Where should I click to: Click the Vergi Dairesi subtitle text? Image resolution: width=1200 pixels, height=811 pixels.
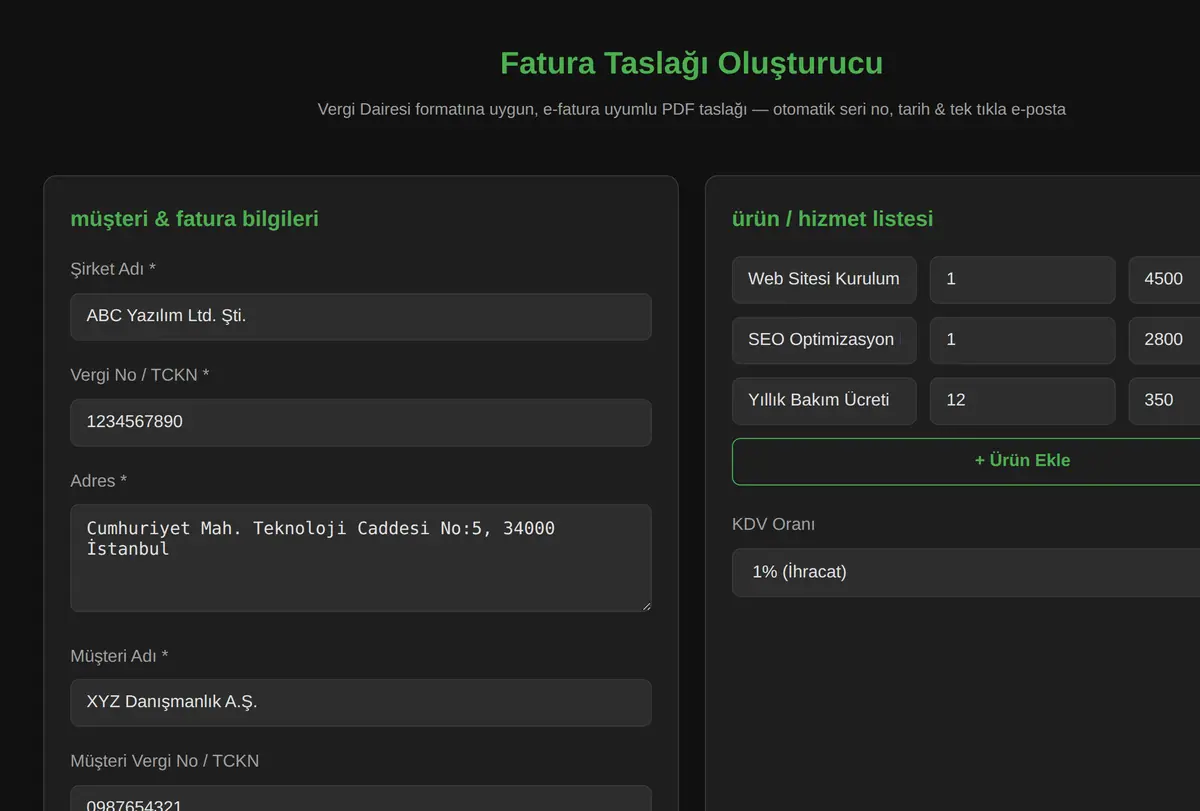point(691,109)
